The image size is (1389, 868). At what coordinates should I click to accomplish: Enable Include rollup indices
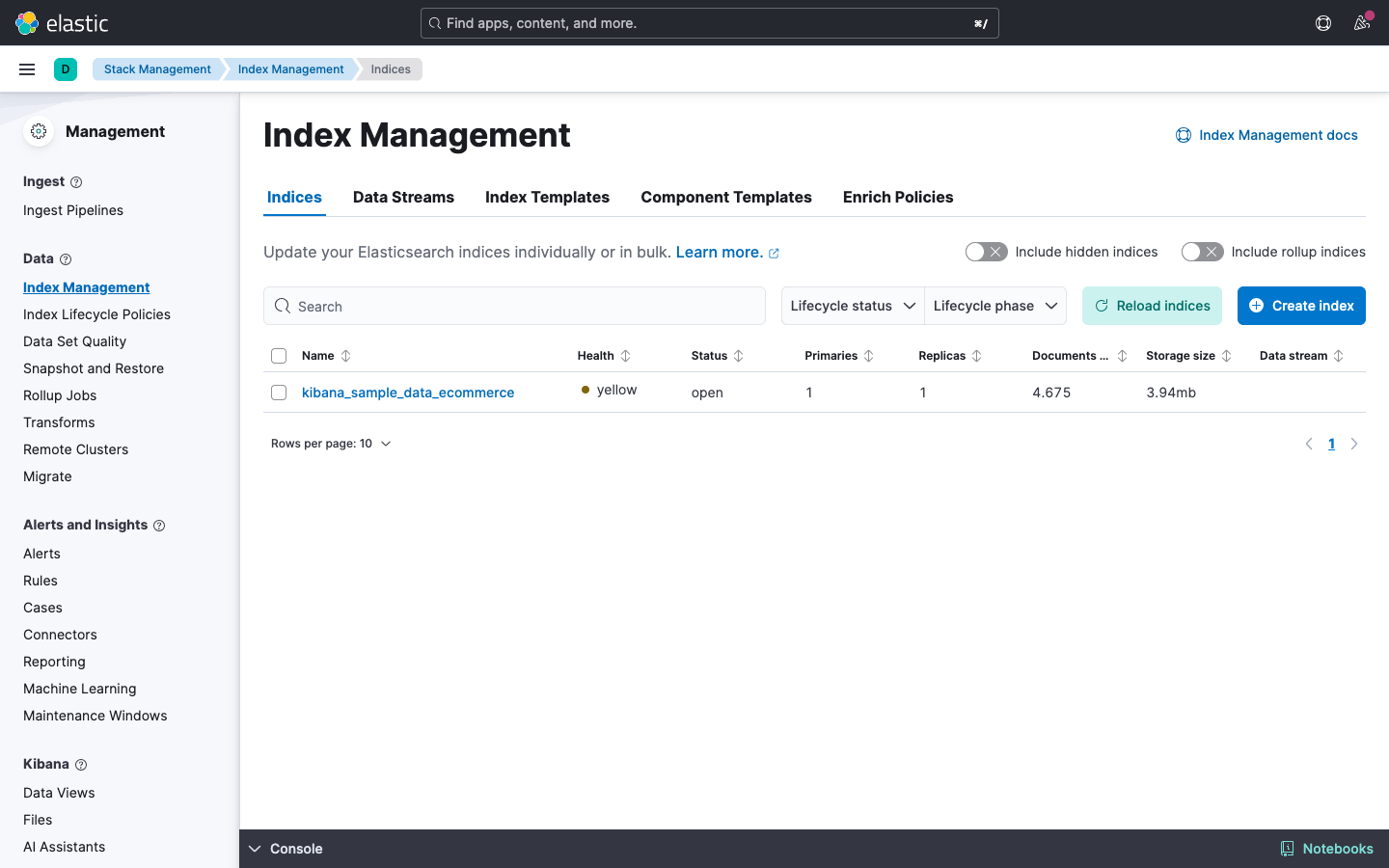click(x=1202, y=251)
